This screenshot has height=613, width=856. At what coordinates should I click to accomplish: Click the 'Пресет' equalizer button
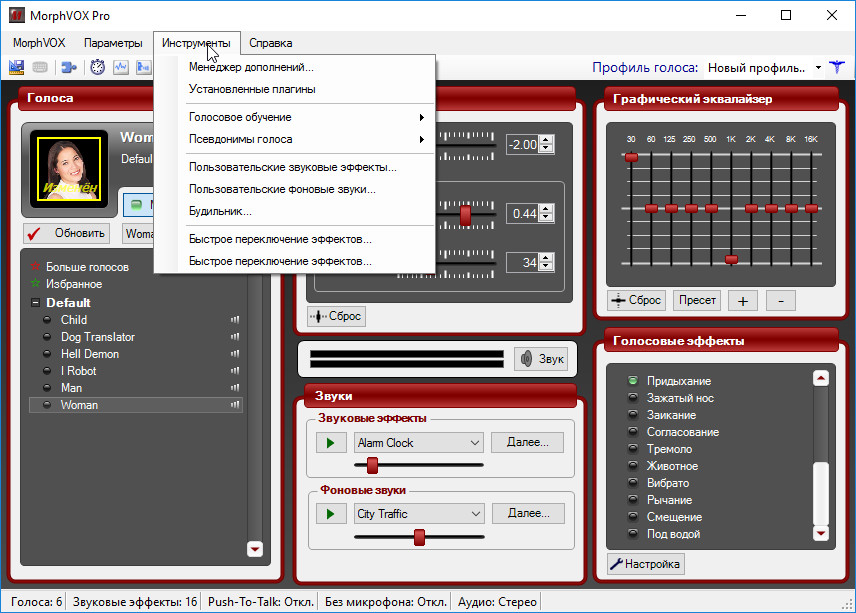(697, 300)
